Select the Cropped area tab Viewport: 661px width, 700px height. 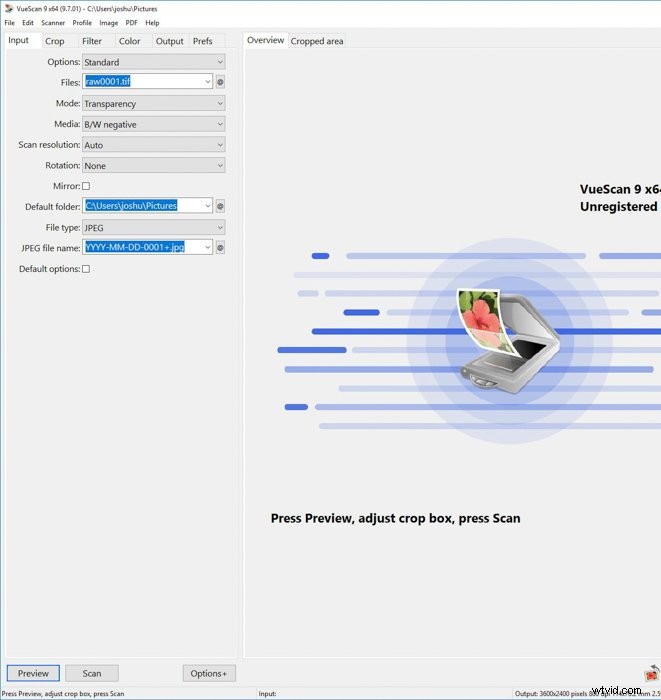(317, 41)
